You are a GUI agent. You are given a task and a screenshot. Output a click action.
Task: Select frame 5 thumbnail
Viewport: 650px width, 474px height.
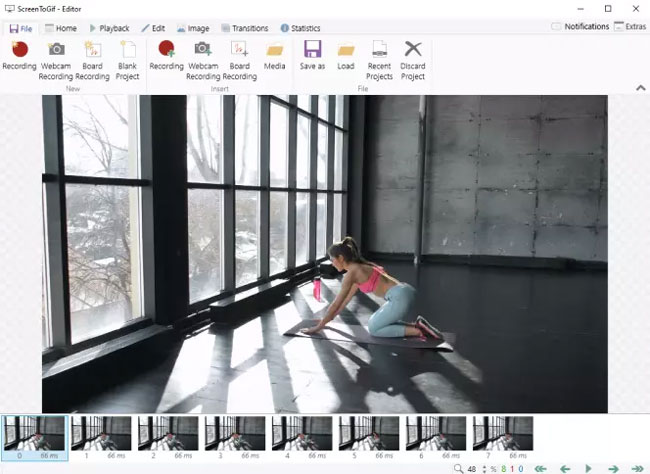point(369,438)
